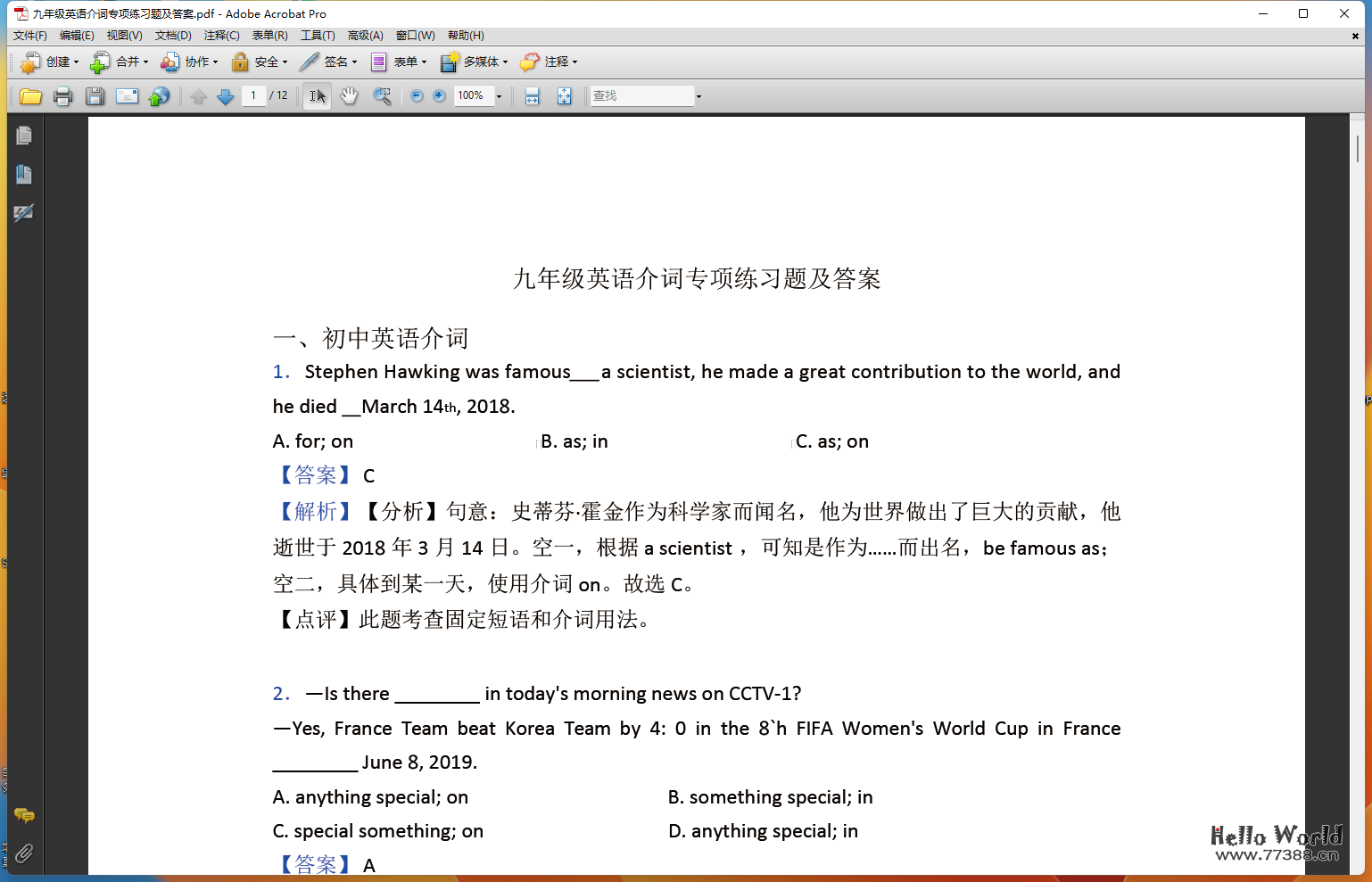The width and height of the screenshot is (1372, 882).
Task: Click the zoom out minus button
Action: [417, 96]
